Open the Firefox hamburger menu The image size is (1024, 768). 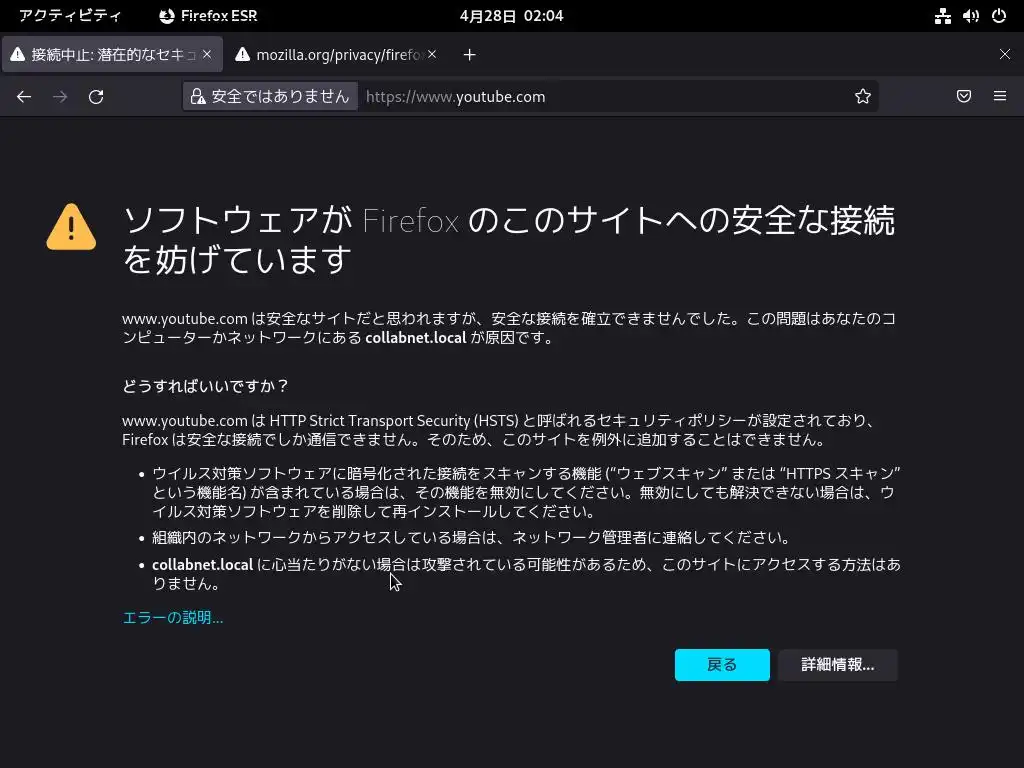[x=1000, y=97]
